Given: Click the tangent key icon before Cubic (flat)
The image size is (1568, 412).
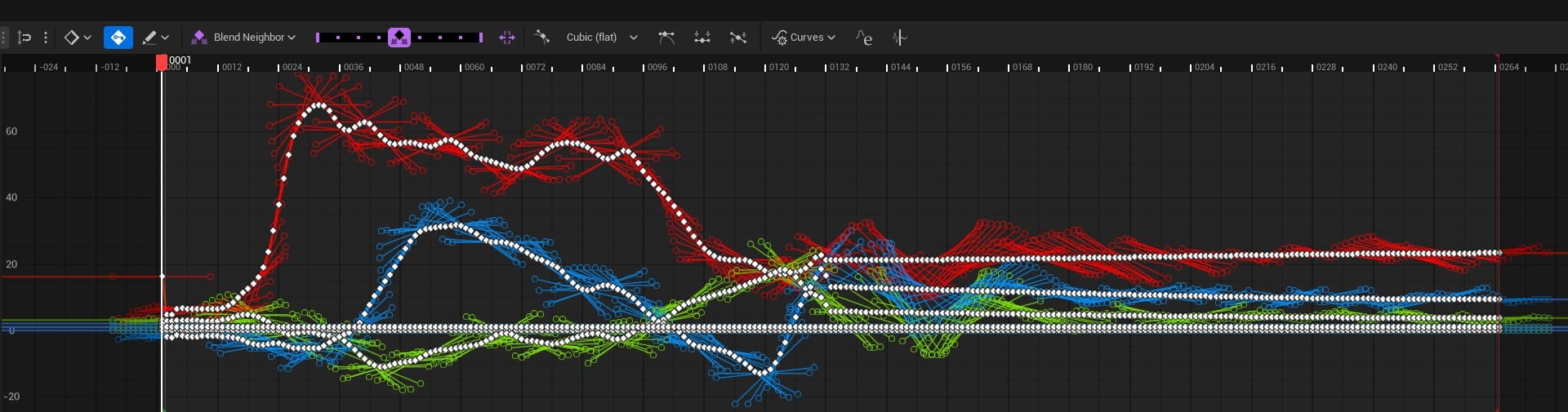Looking at the screenshot, I should point(541,37).
